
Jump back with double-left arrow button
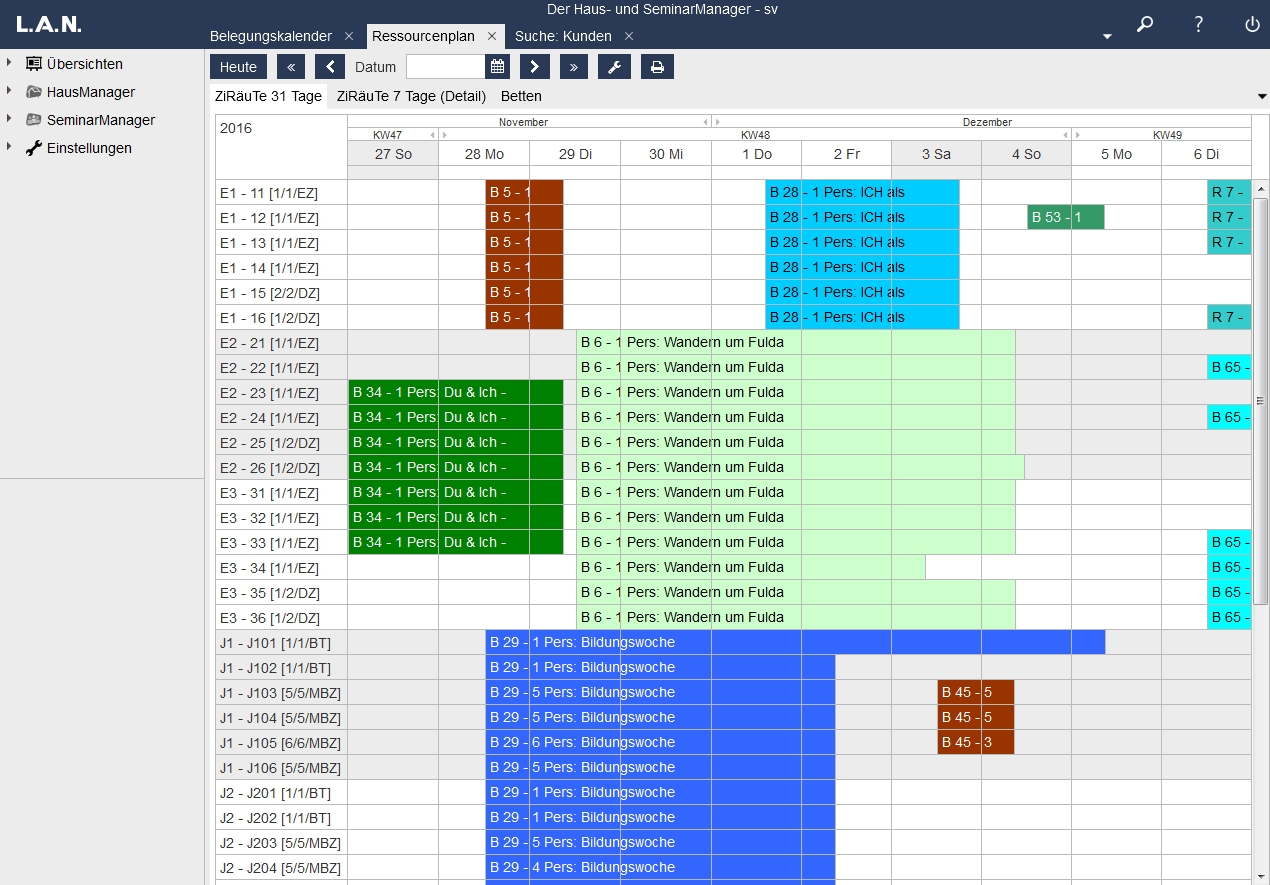click(291, 67)
